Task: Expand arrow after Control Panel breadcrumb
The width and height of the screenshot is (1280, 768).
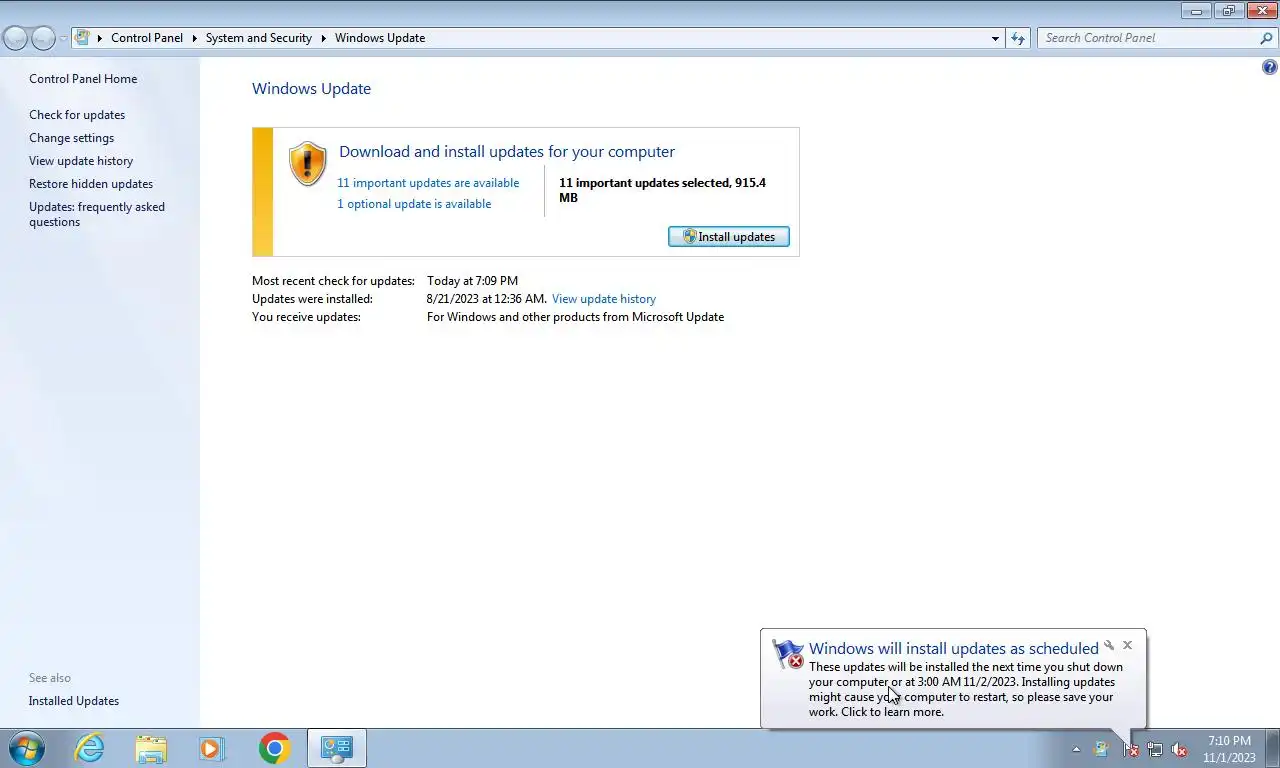Action: (194, 38)
